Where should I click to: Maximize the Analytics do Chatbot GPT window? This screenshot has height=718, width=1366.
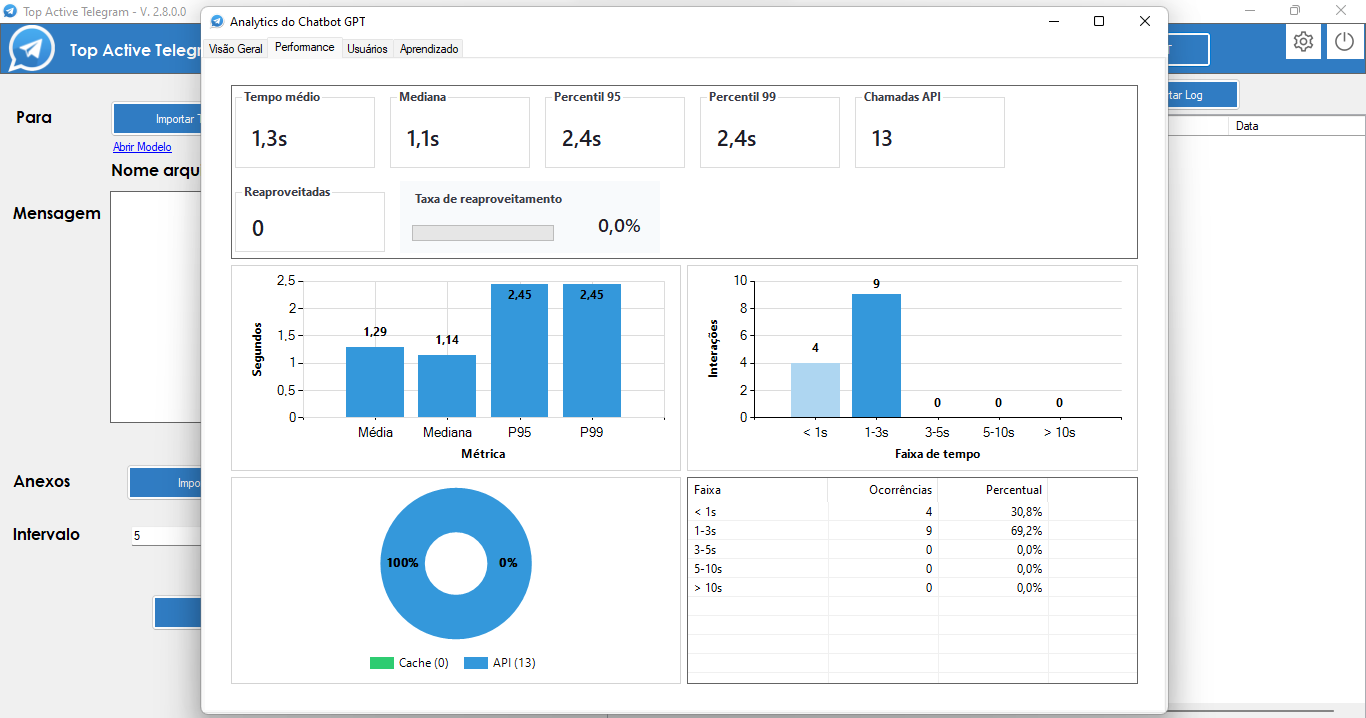1099,21
